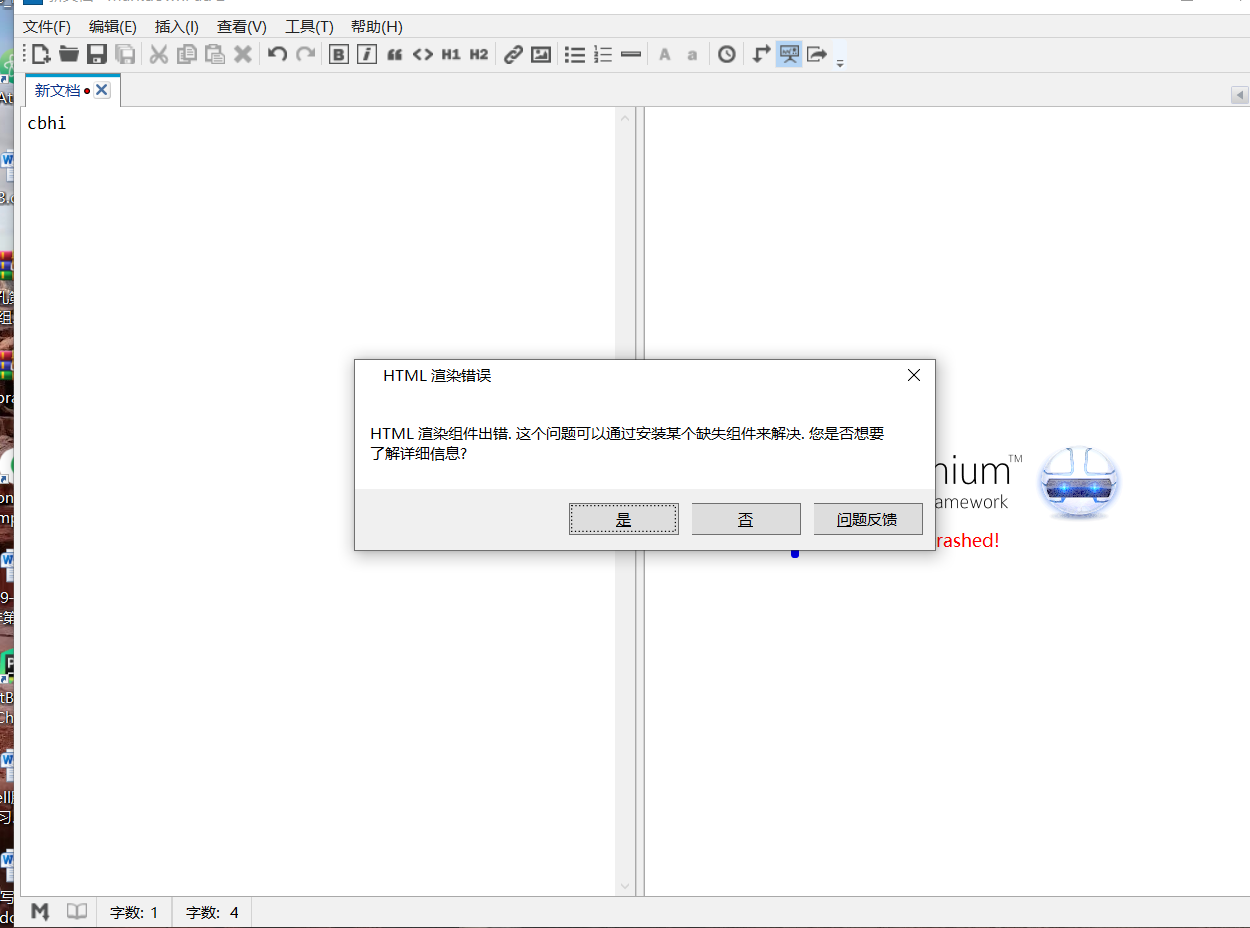This screenshot has width=1250, height=928.
Task: Insert a blockquote with the quote icon
Action: pos(395,54)
